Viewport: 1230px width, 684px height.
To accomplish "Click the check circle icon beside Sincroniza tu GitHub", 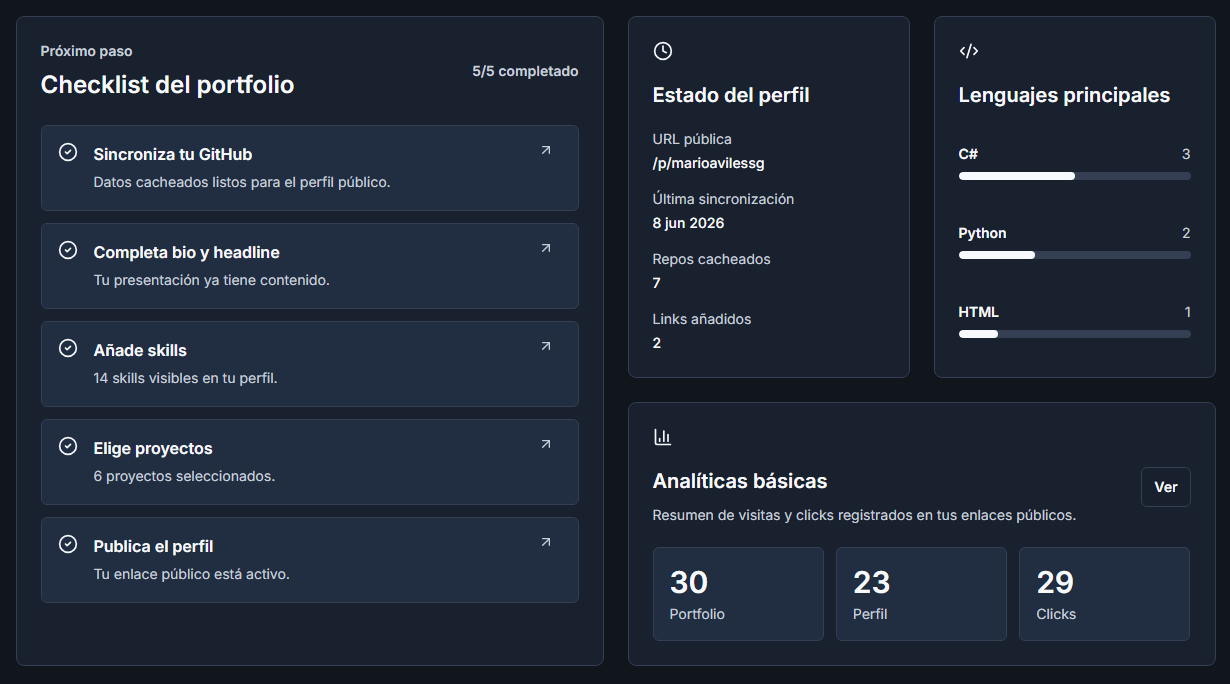I will click(x=68, y=152).
